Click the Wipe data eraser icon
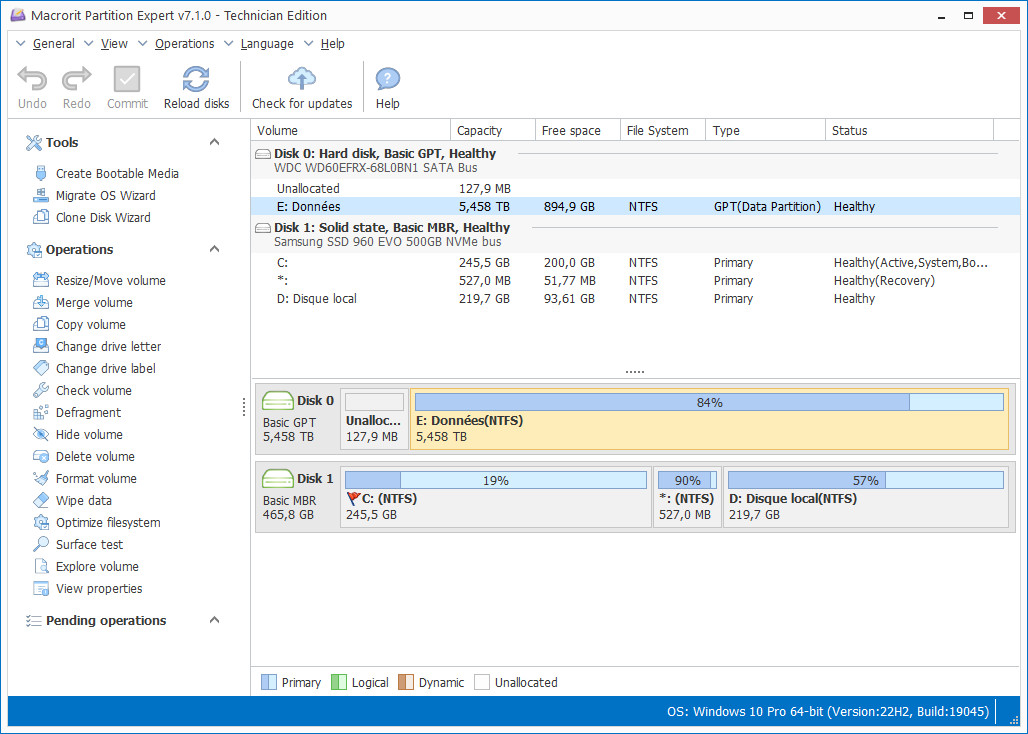This screenshot has width=1028, height=734. pyautogui.click(x=41, y=500)
